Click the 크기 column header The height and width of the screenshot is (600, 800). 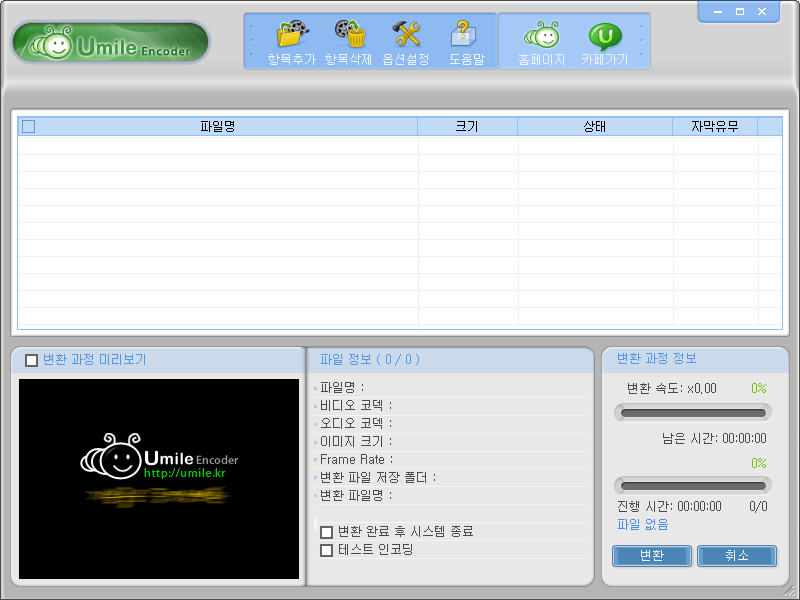coord(467,127)
